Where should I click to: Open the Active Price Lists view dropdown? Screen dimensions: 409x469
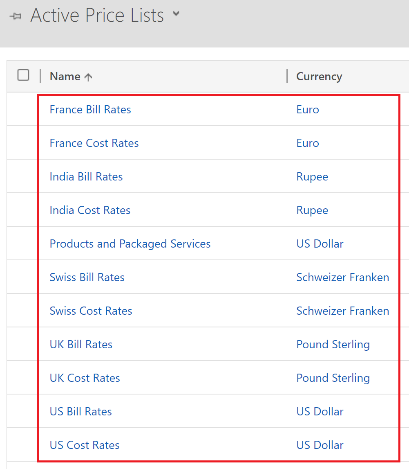tap(176, 14)
